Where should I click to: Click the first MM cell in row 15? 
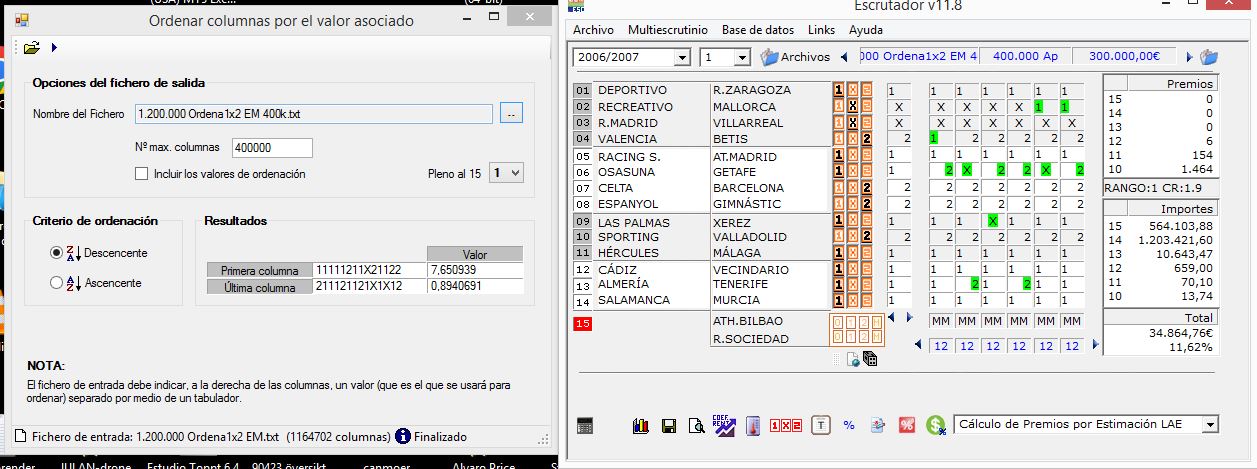[x=940, y=321]
